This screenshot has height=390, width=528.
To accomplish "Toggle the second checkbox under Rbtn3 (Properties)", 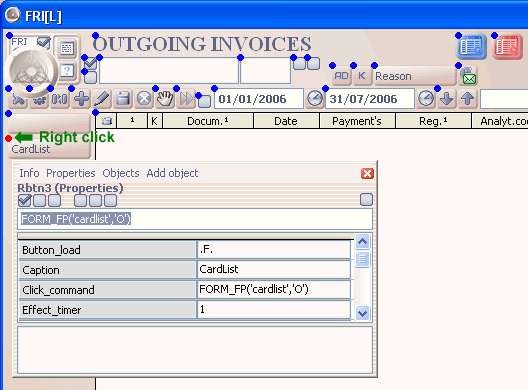I will 39,200.
